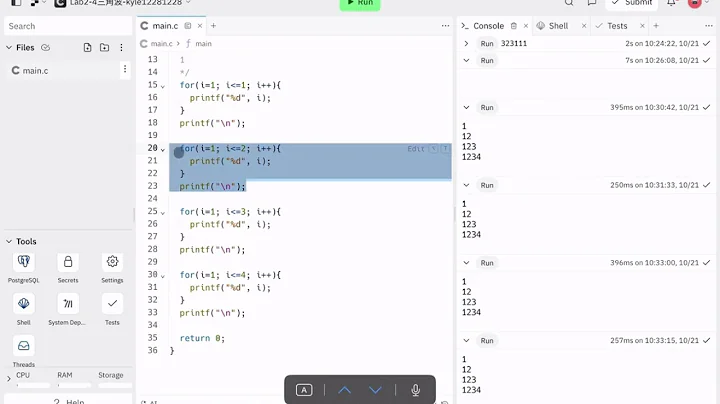Screen dimensions: 720x404
Task: Fold the for loop at line 15
Action: point(163,86)
